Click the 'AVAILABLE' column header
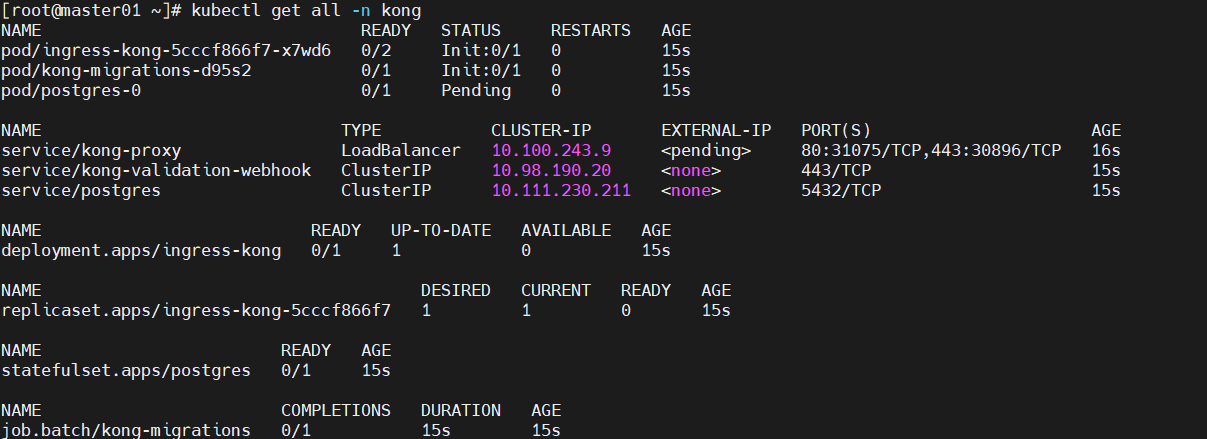Image resolution: width=1207 pixels, height=439 pixels. (566, 230)
